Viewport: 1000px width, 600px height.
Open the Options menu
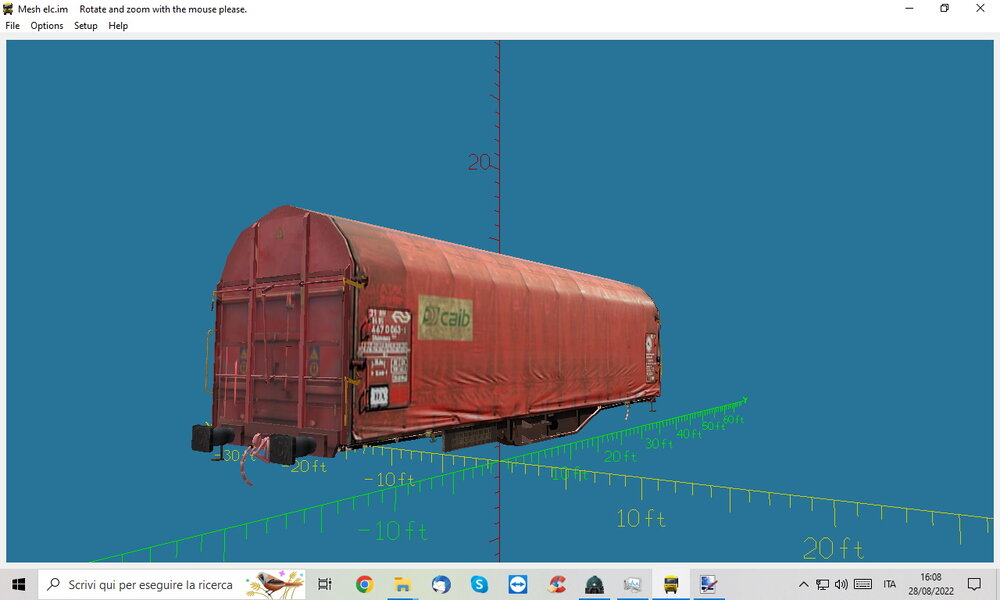(47, 26)
